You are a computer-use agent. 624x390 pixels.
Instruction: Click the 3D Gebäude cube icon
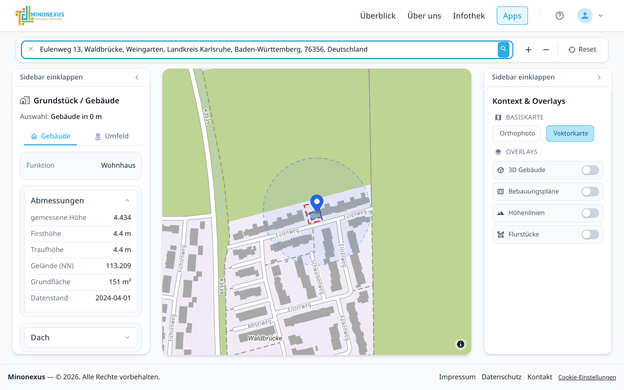pyautogui.click(x=501, y=170)
